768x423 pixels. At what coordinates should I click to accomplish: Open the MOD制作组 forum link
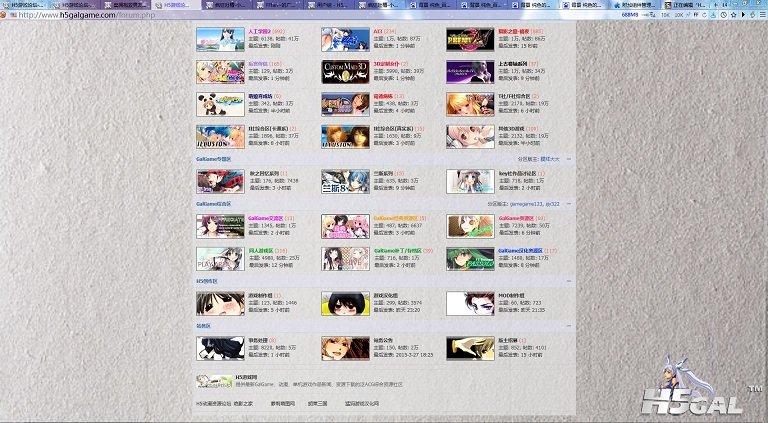coord(511,296)
